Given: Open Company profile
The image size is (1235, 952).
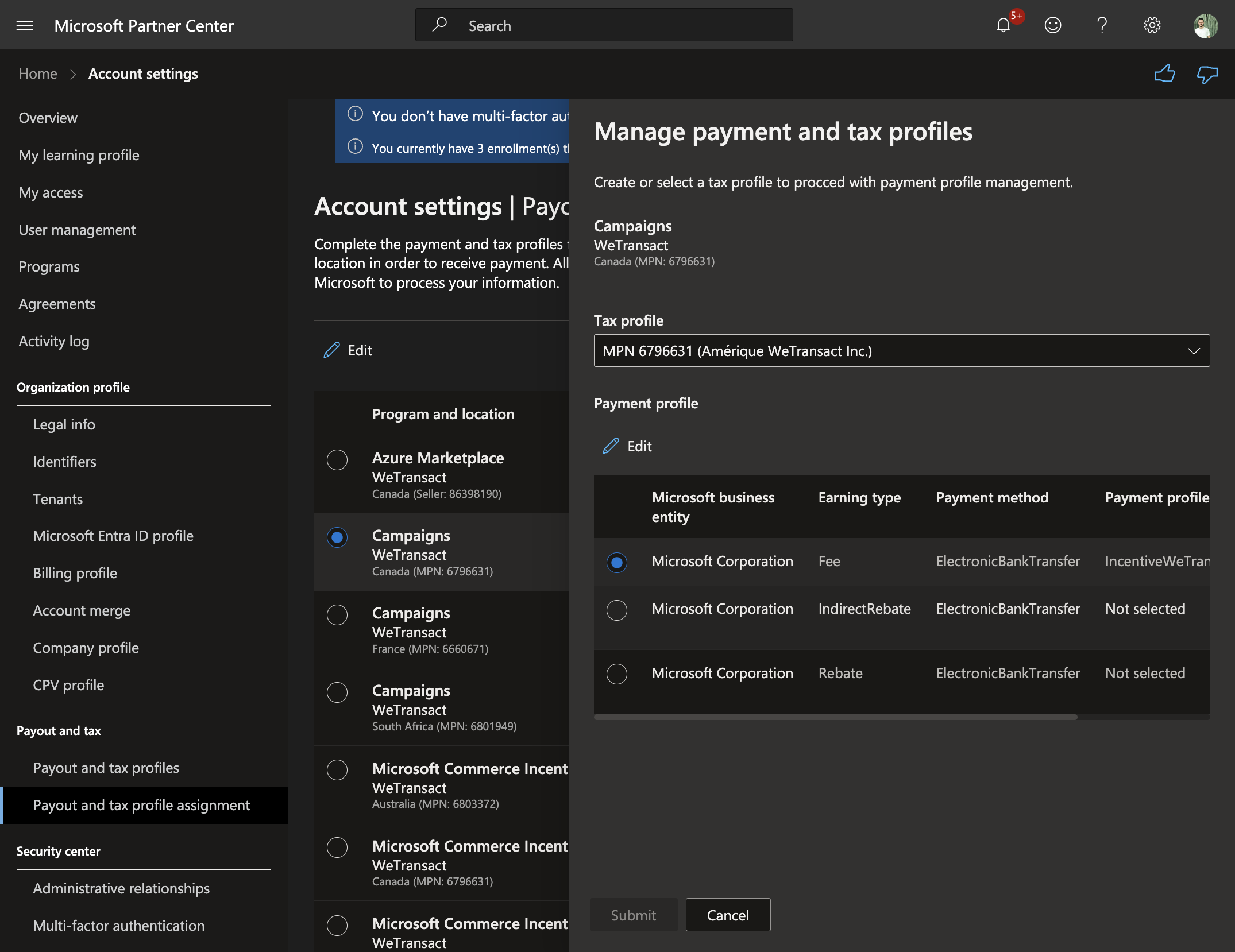Looking at the screenshot, I should pyautogui.click(x=86, y=648).
